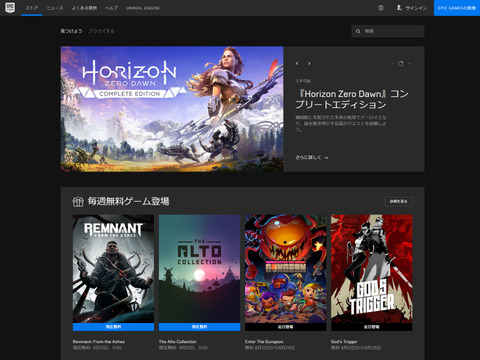
Task: Click the "God's Trigger" title text
Action: [x=344, y=342]
